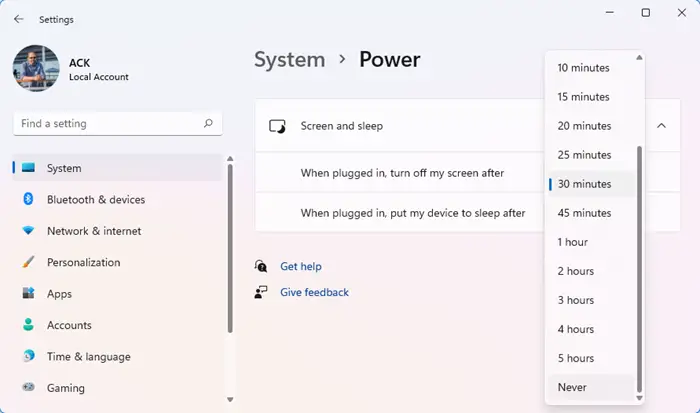Open the Get help link
700x413 pixels.
point(300,267)
